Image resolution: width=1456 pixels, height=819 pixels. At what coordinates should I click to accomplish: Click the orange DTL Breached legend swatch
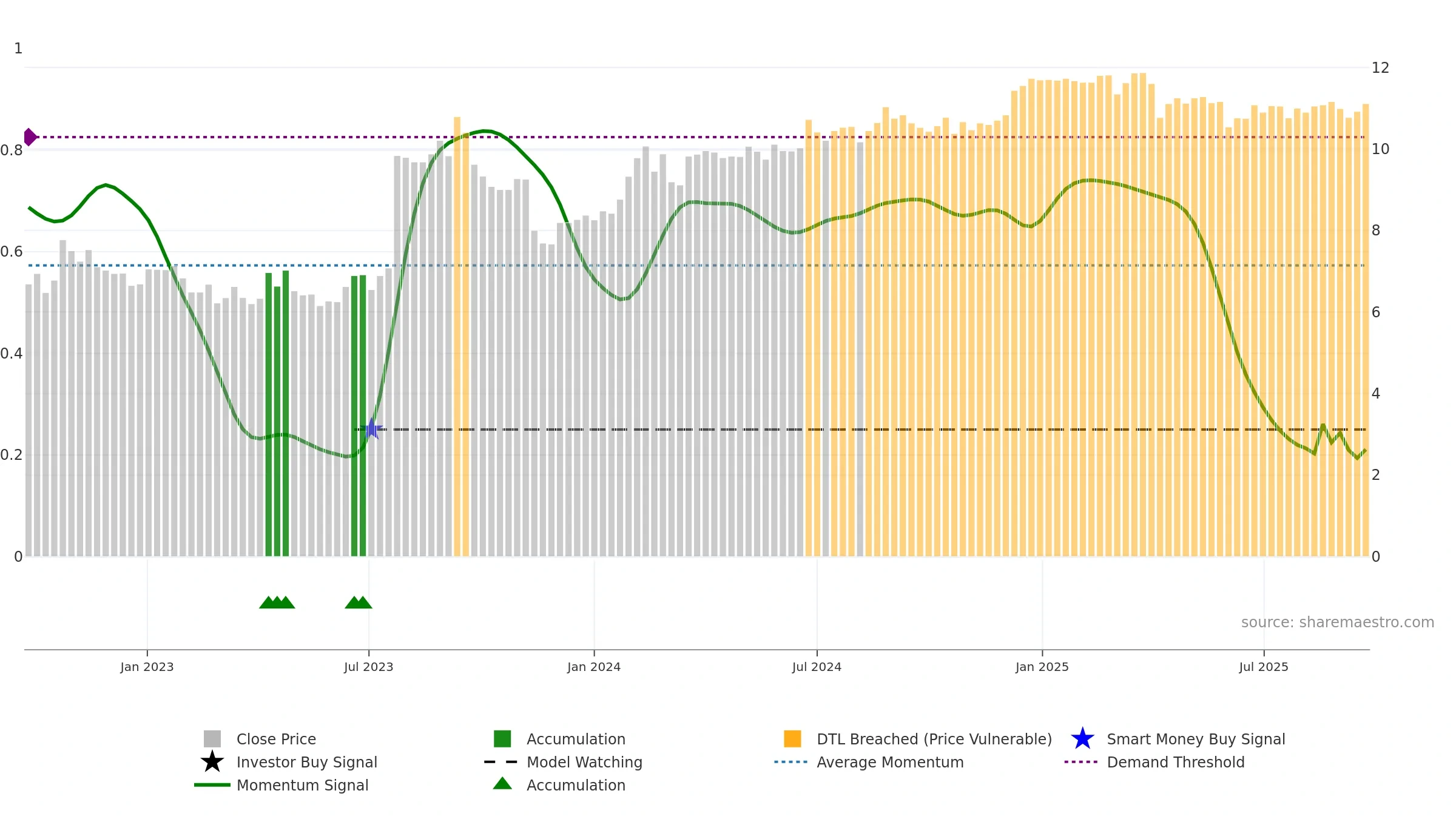point(792,738)
